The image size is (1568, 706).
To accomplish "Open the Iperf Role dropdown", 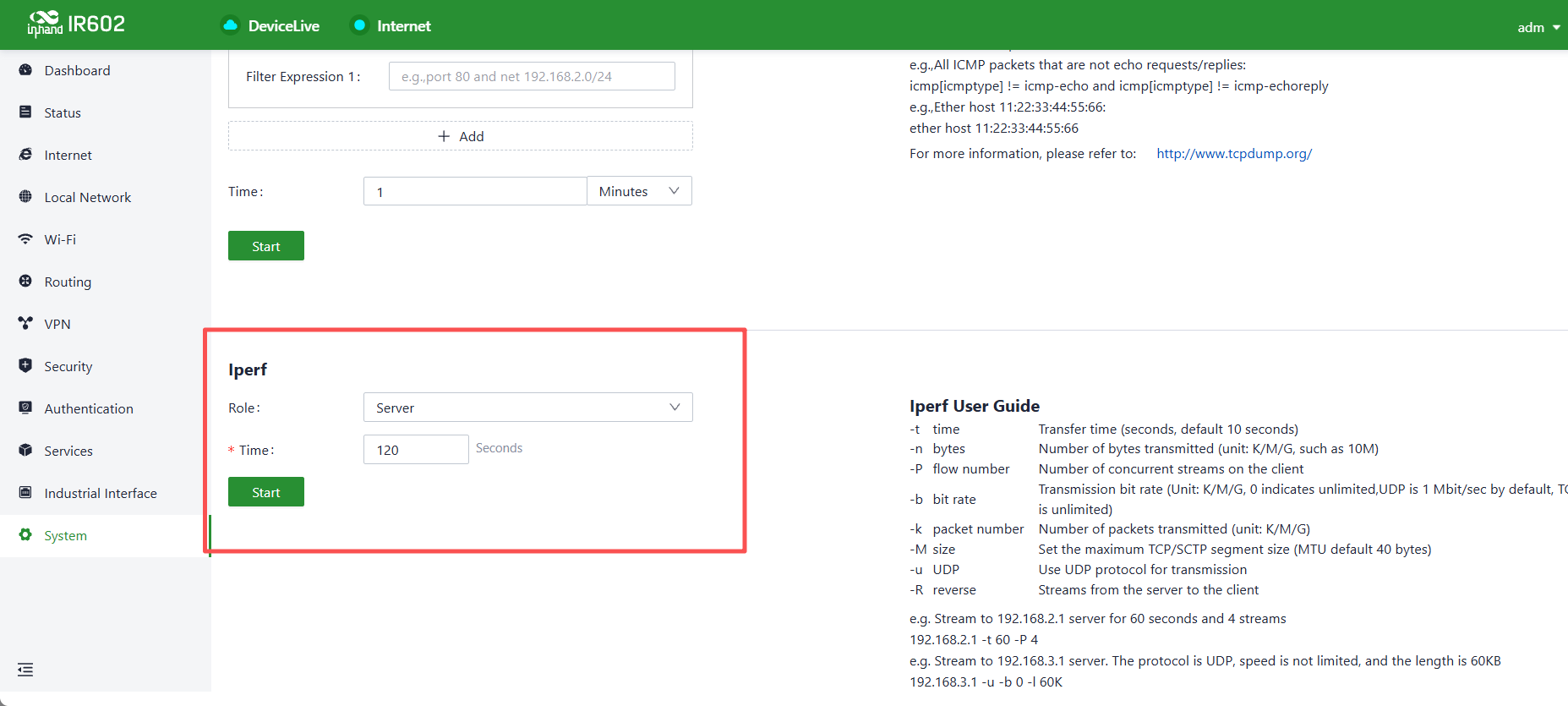I will pyautogui.click(x=528, y=408).
